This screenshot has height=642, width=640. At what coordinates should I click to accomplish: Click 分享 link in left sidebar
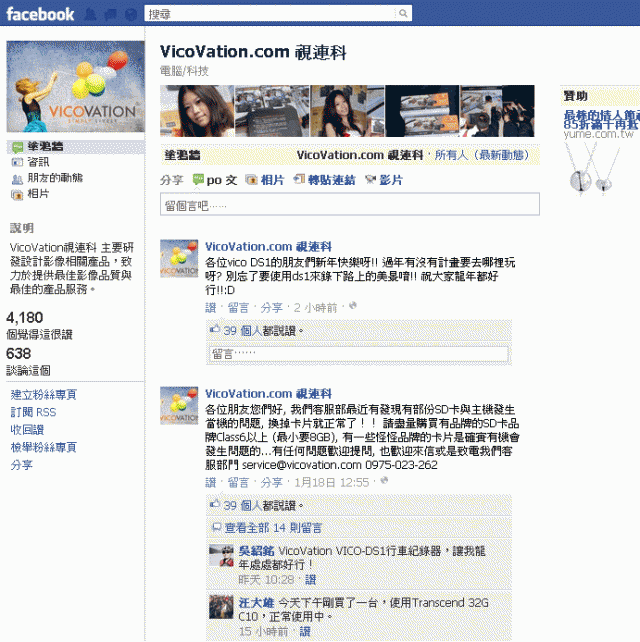(21, 465)
